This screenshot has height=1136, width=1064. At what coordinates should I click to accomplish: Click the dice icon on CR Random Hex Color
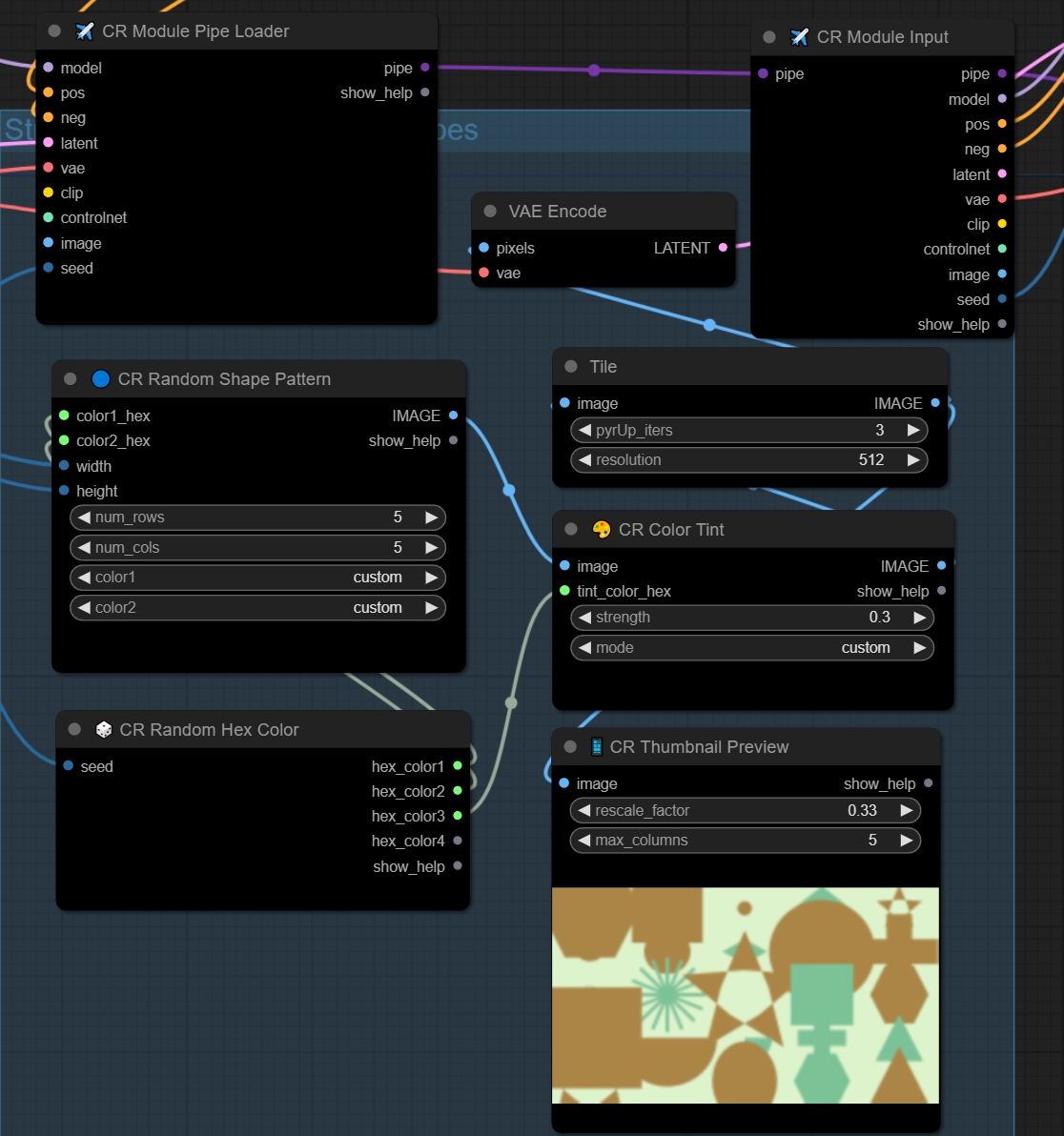[x=104, y=730]
